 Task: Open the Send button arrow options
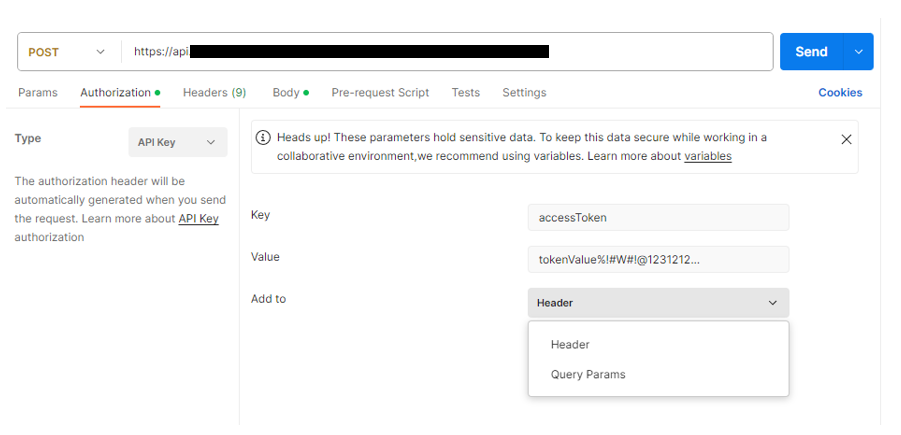click(x=858, y=52)
